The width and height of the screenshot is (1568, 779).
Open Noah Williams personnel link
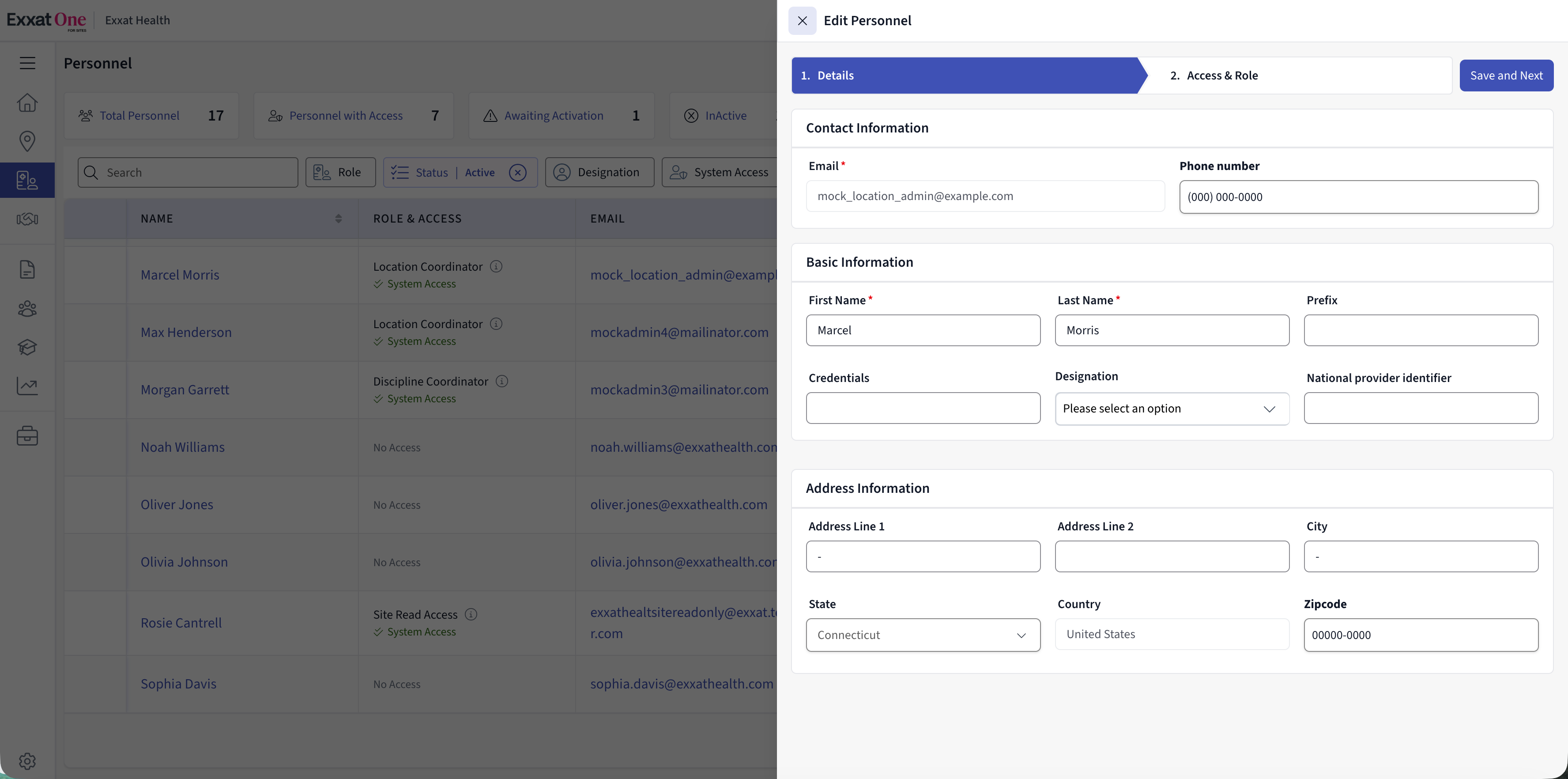[x=182, y=448]
